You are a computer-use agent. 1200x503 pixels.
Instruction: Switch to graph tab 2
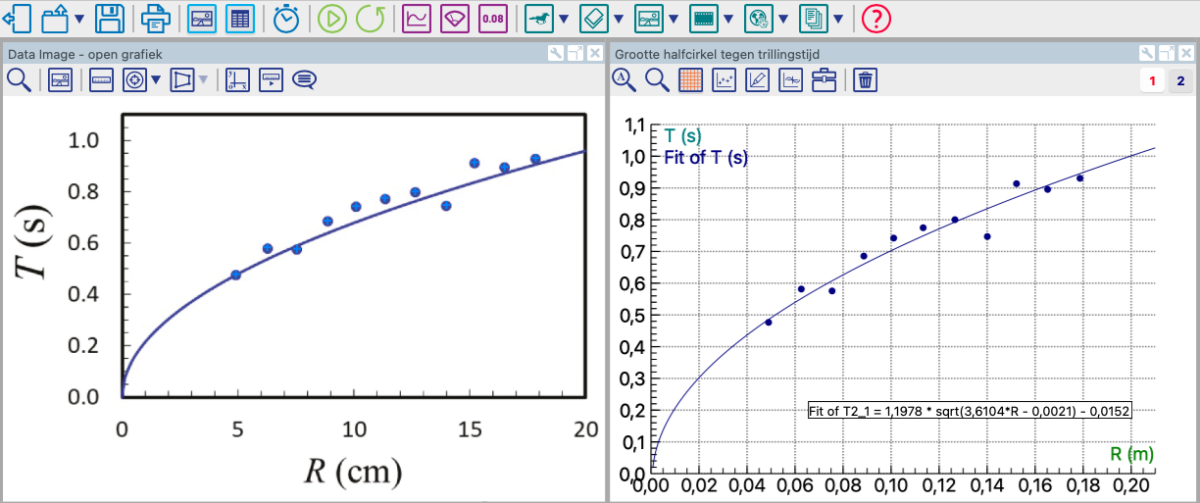click(1180, 81)
